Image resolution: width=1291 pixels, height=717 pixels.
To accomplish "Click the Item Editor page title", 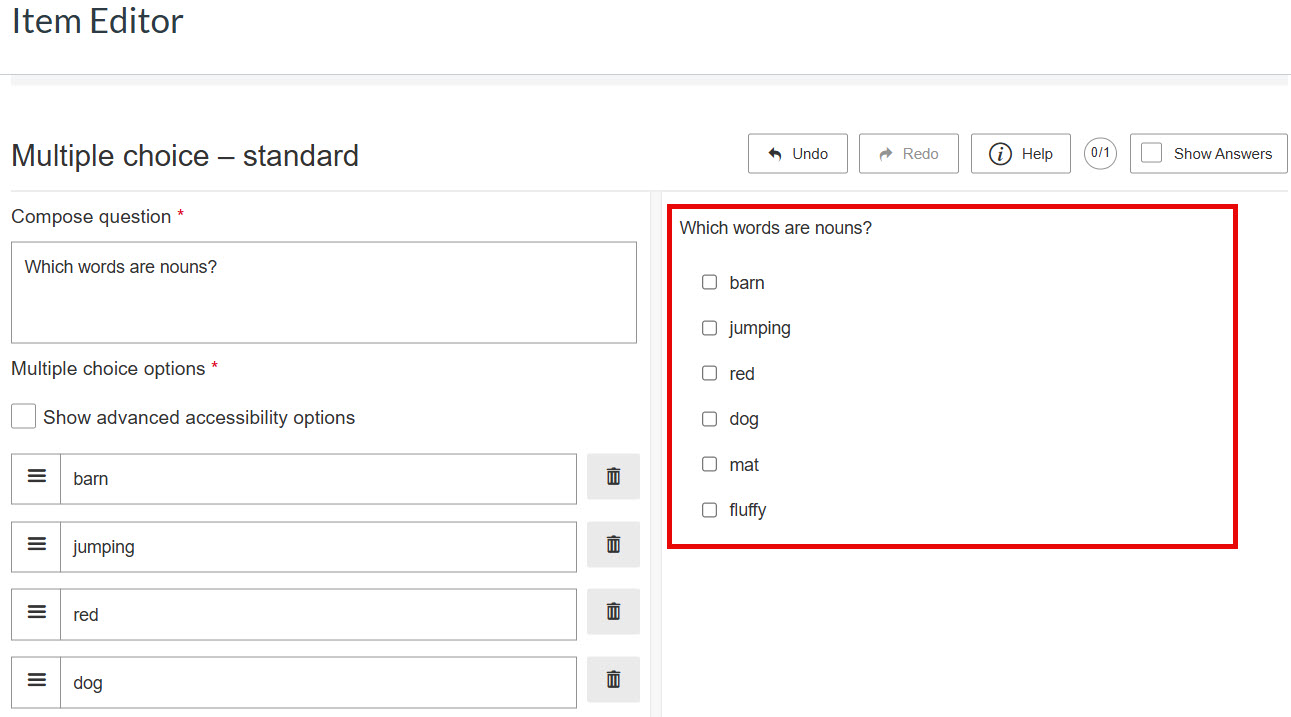I will point(98,21).
